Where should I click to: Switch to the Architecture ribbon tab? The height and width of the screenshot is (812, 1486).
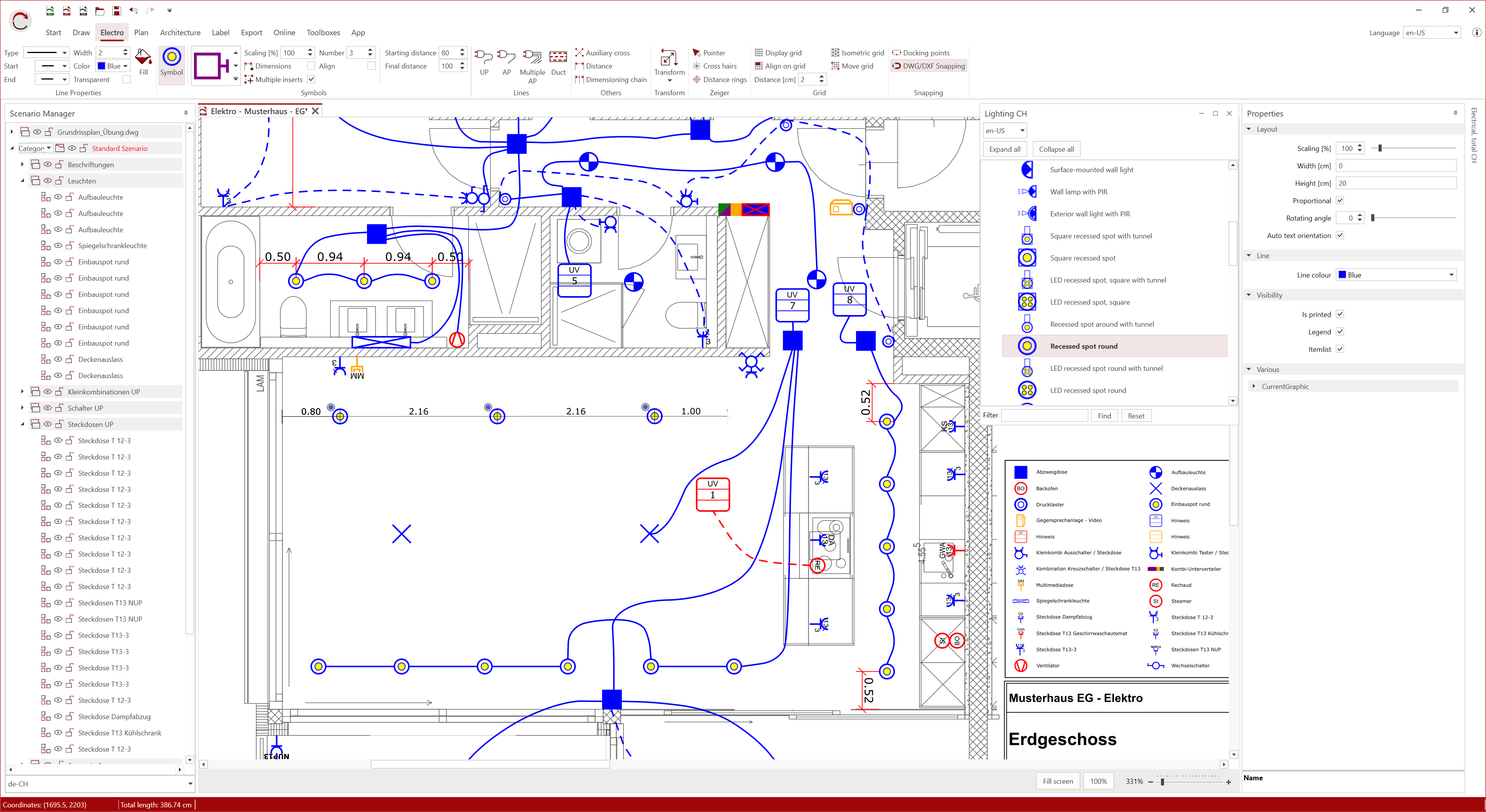pyautogui.click(x=180, y=32)
